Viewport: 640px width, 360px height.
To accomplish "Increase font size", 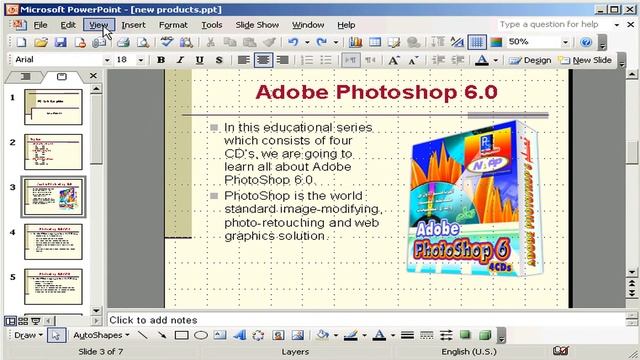I will point(393,60).
